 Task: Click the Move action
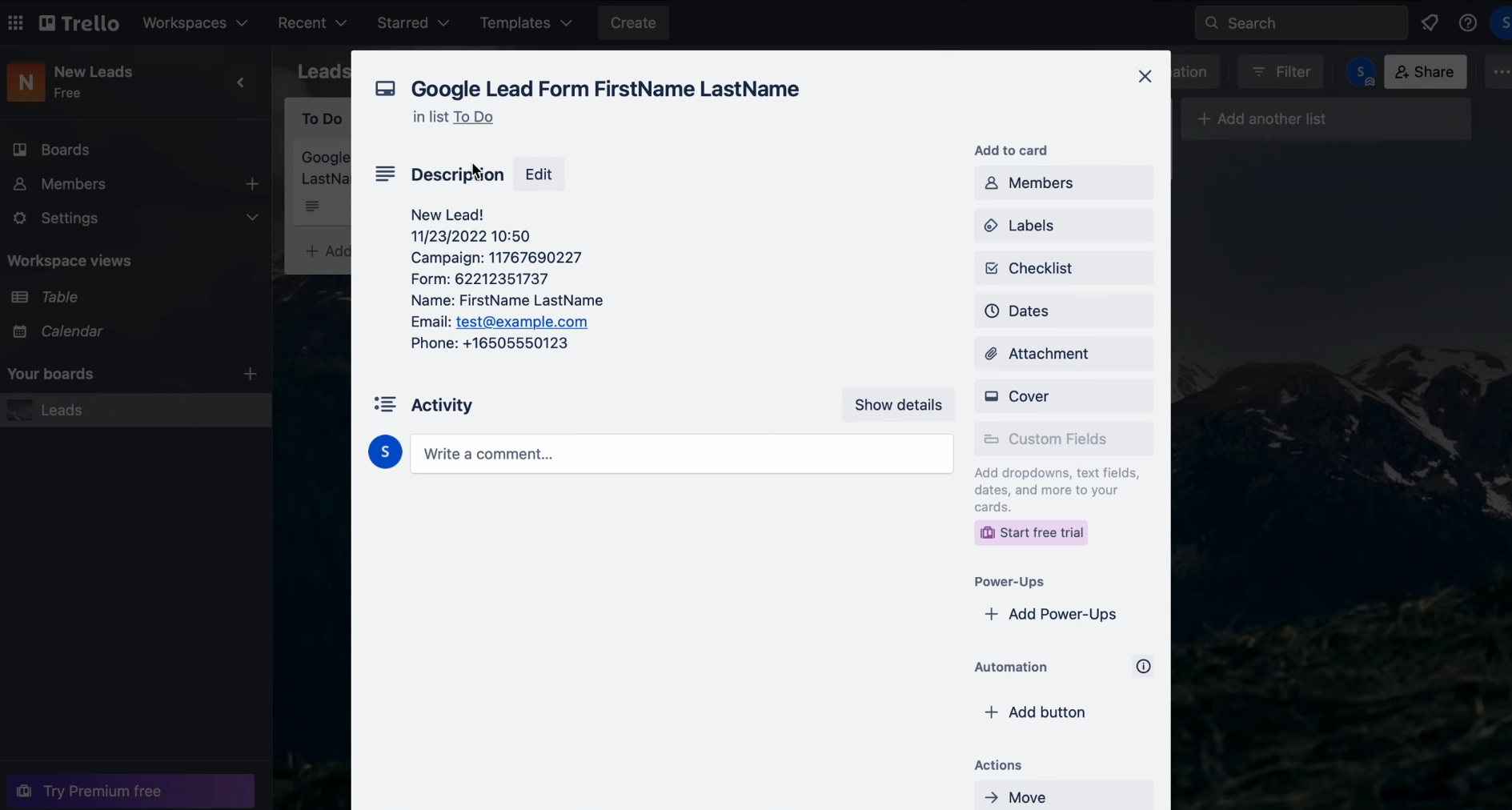(1064, 797)
